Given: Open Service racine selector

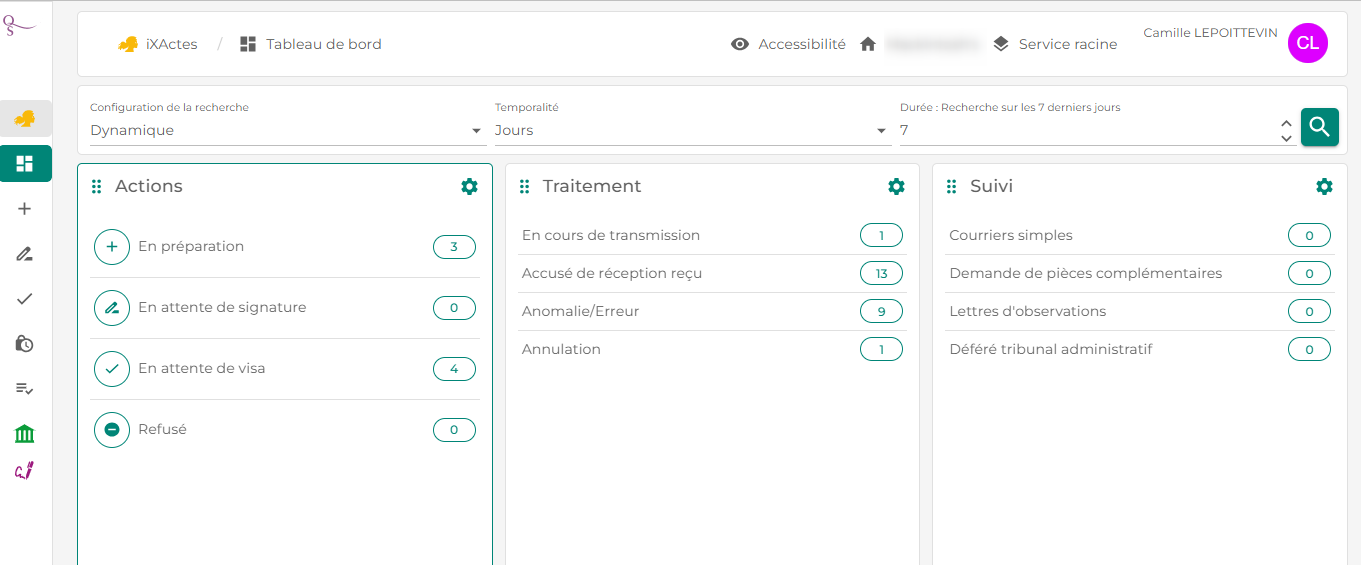Looking at the screenshot, I should (x=1055, y=44).
